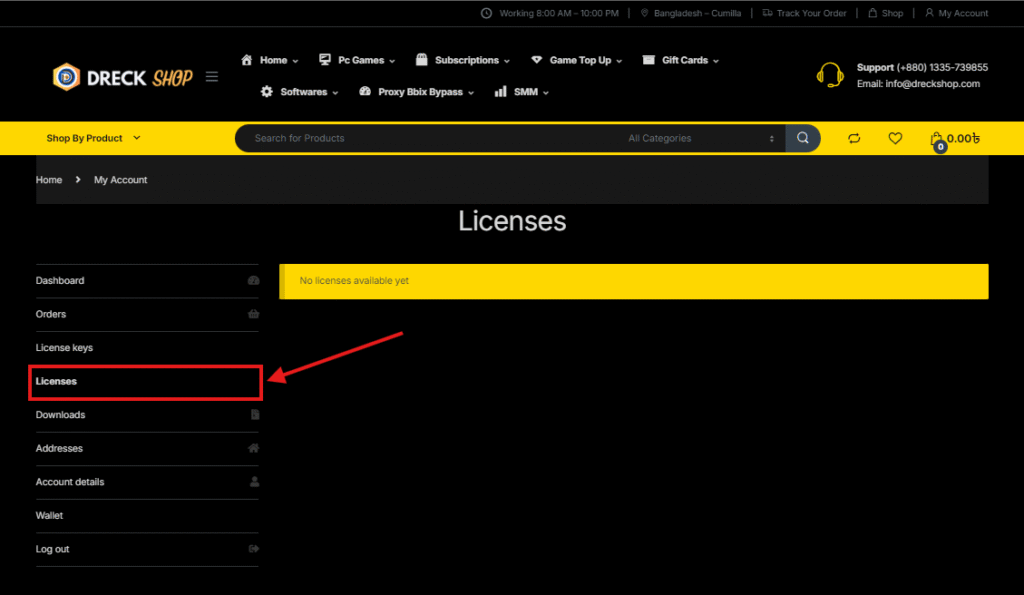
Task: Open Downloads in account sidebar
Action: click(x=148, y=415)
